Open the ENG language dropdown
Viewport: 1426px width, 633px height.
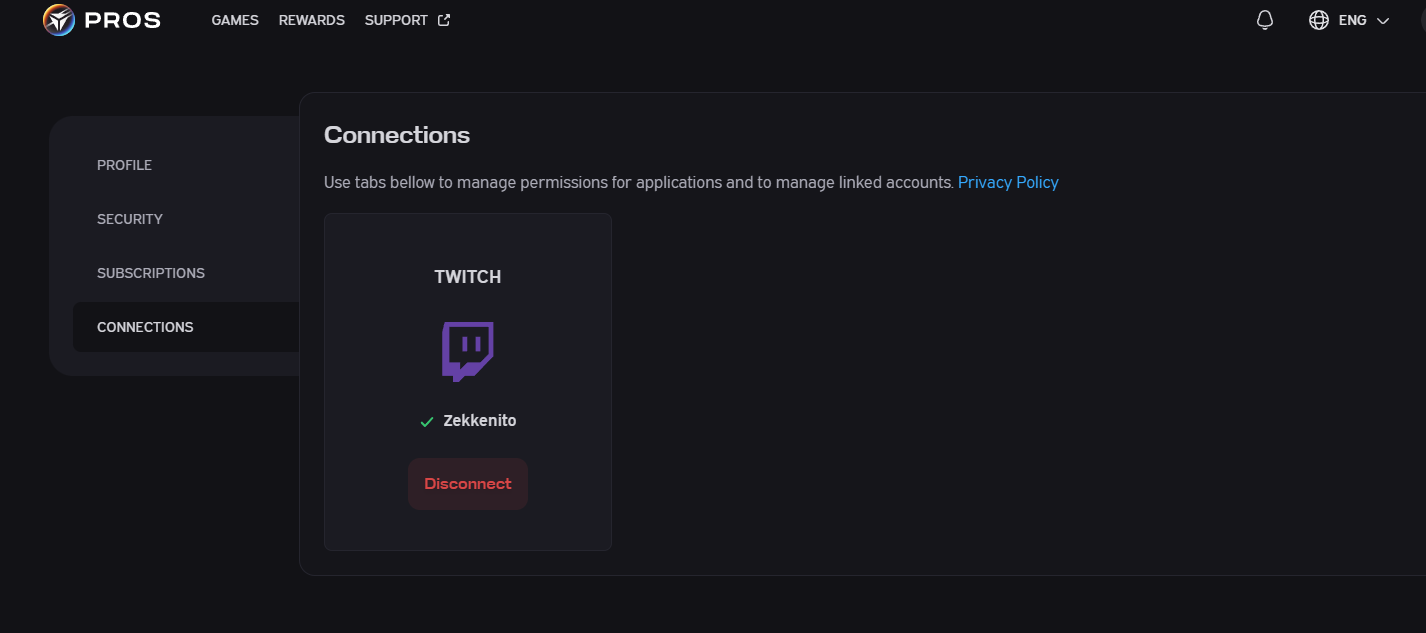(x=1352, y=19)
